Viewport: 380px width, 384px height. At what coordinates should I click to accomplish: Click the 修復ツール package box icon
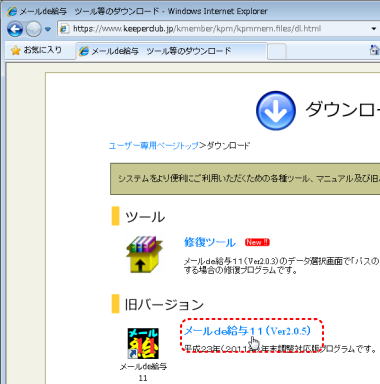click(x=144, y=254)
